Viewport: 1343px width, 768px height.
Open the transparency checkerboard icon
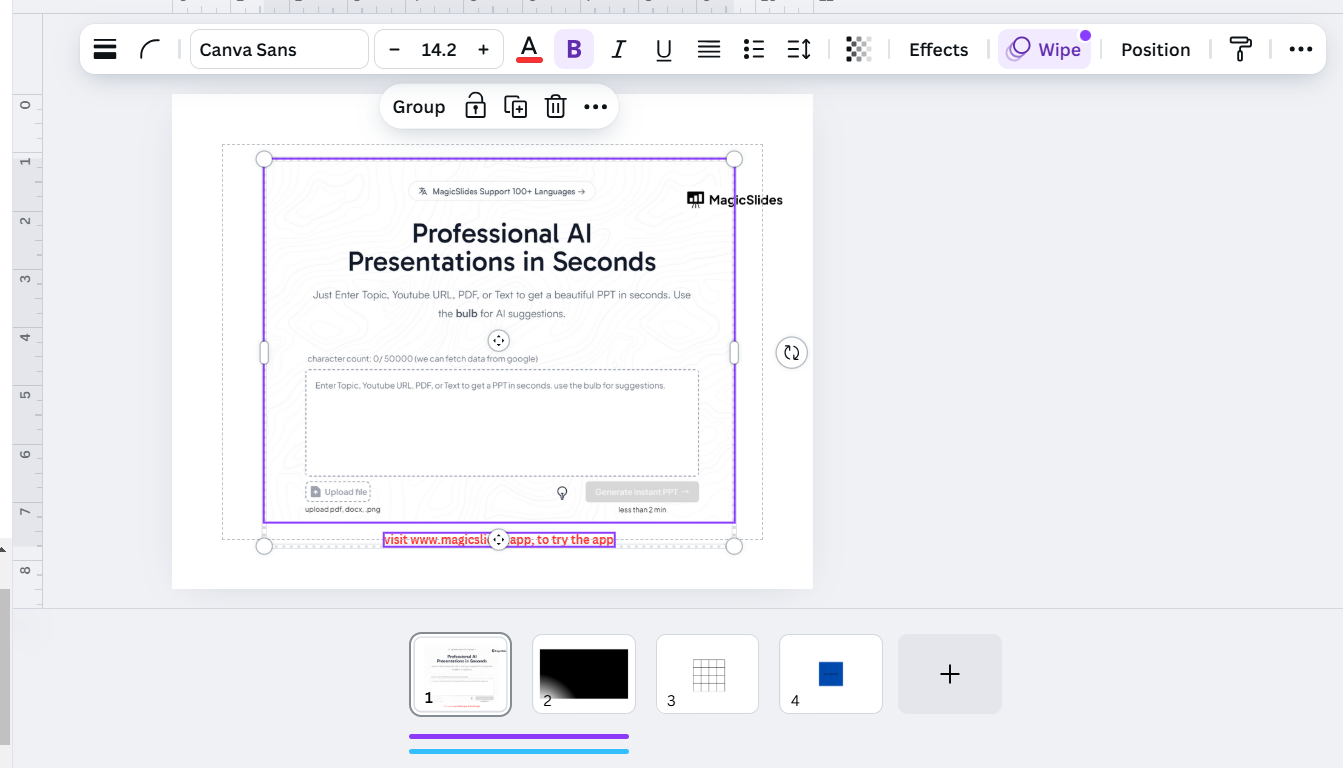[858, 49]
